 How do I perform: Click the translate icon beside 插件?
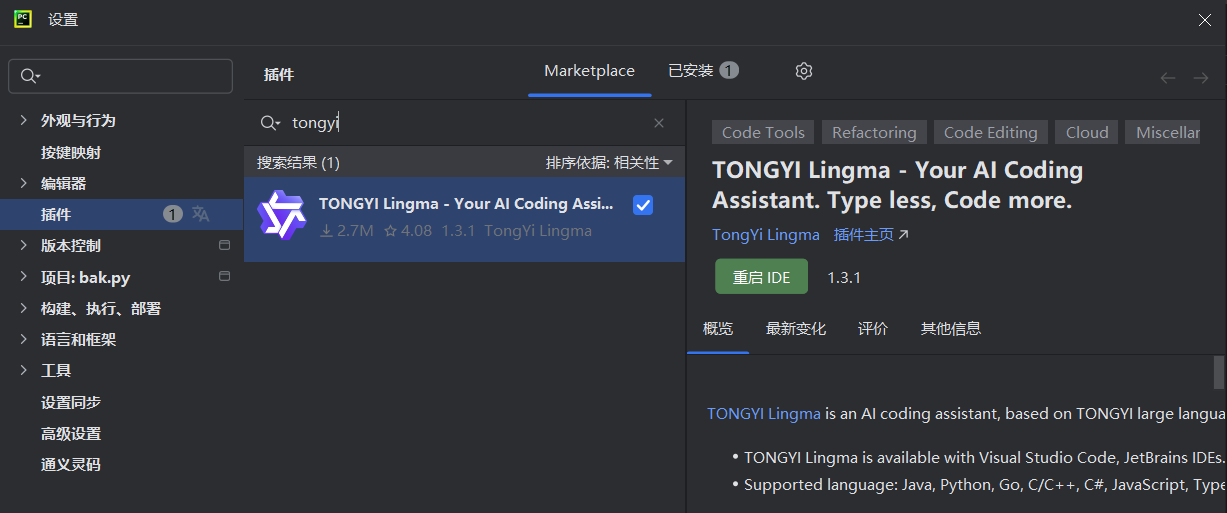coord(201,214)
